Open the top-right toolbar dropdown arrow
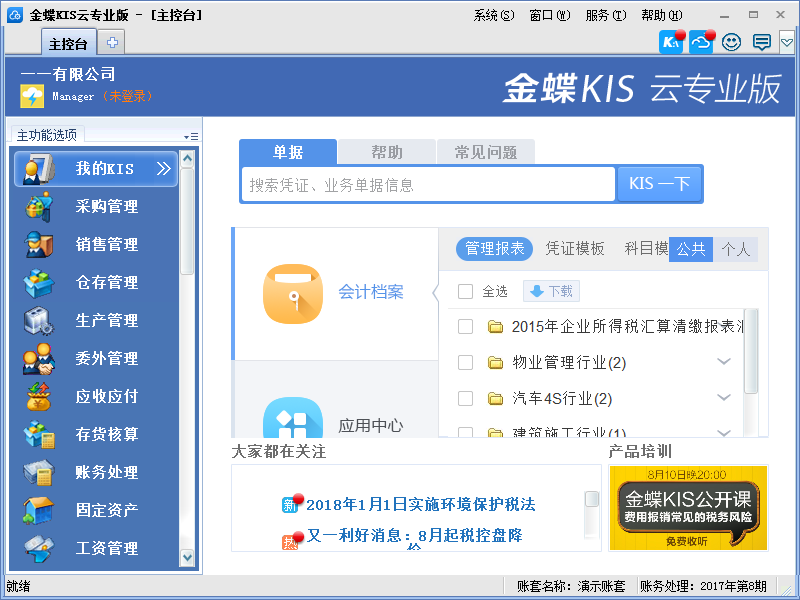Screen dimensions: 800x600 click(787, 42)
